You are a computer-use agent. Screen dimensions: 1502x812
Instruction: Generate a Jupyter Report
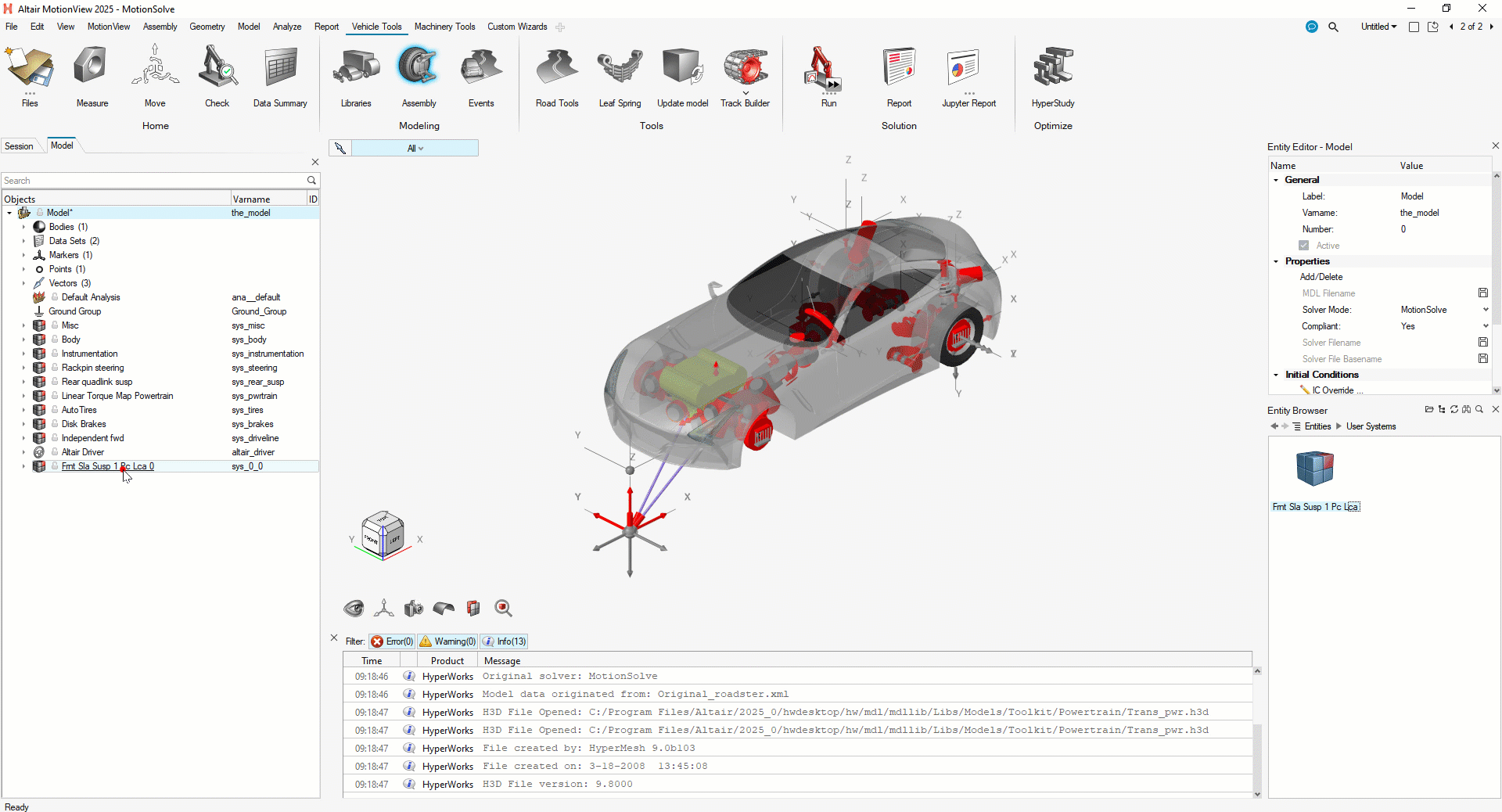(x=968, y=77)
